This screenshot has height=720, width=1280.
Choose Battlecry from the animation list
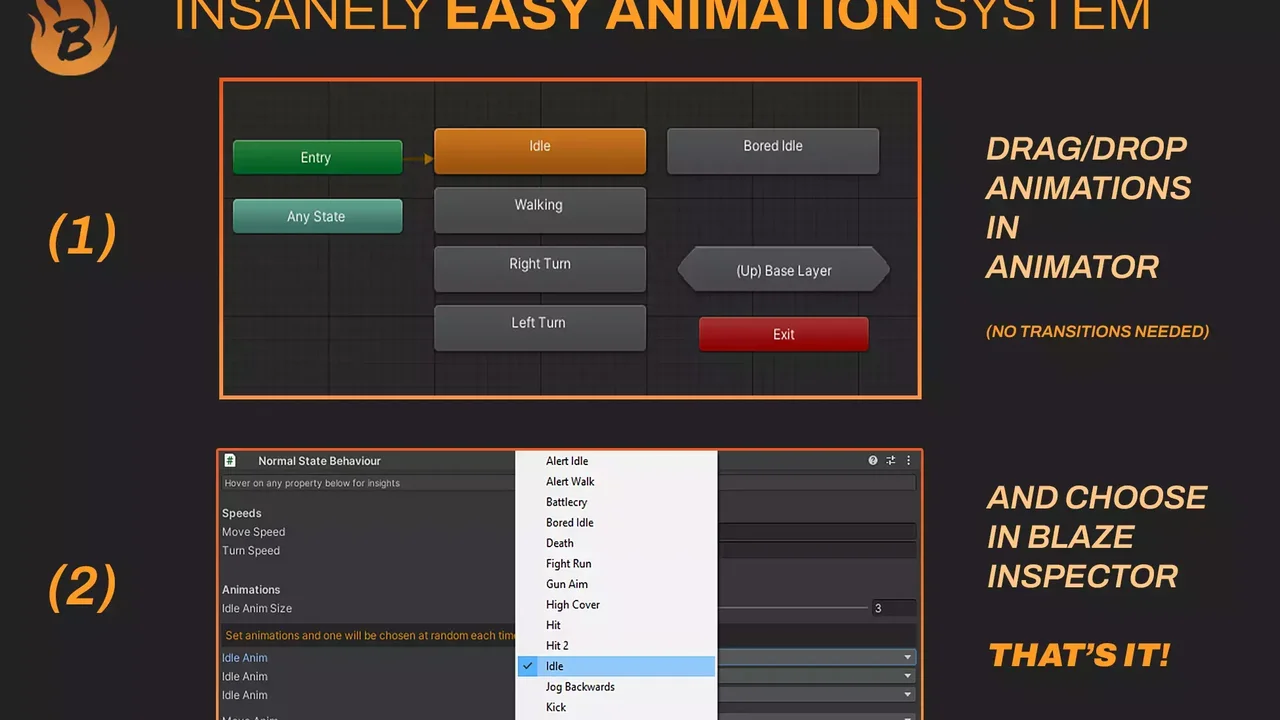tap(616, 502)
